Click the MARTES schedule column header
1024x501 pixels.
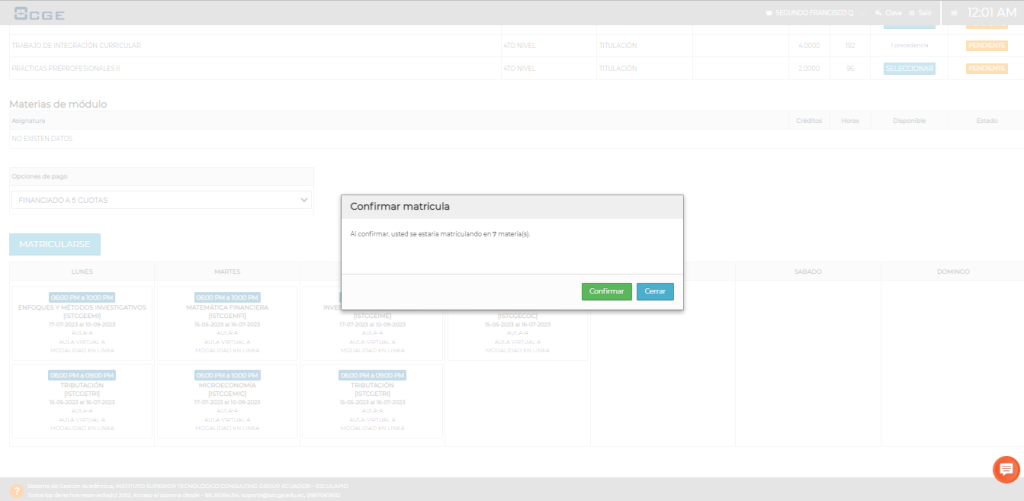tap(227, 271)
